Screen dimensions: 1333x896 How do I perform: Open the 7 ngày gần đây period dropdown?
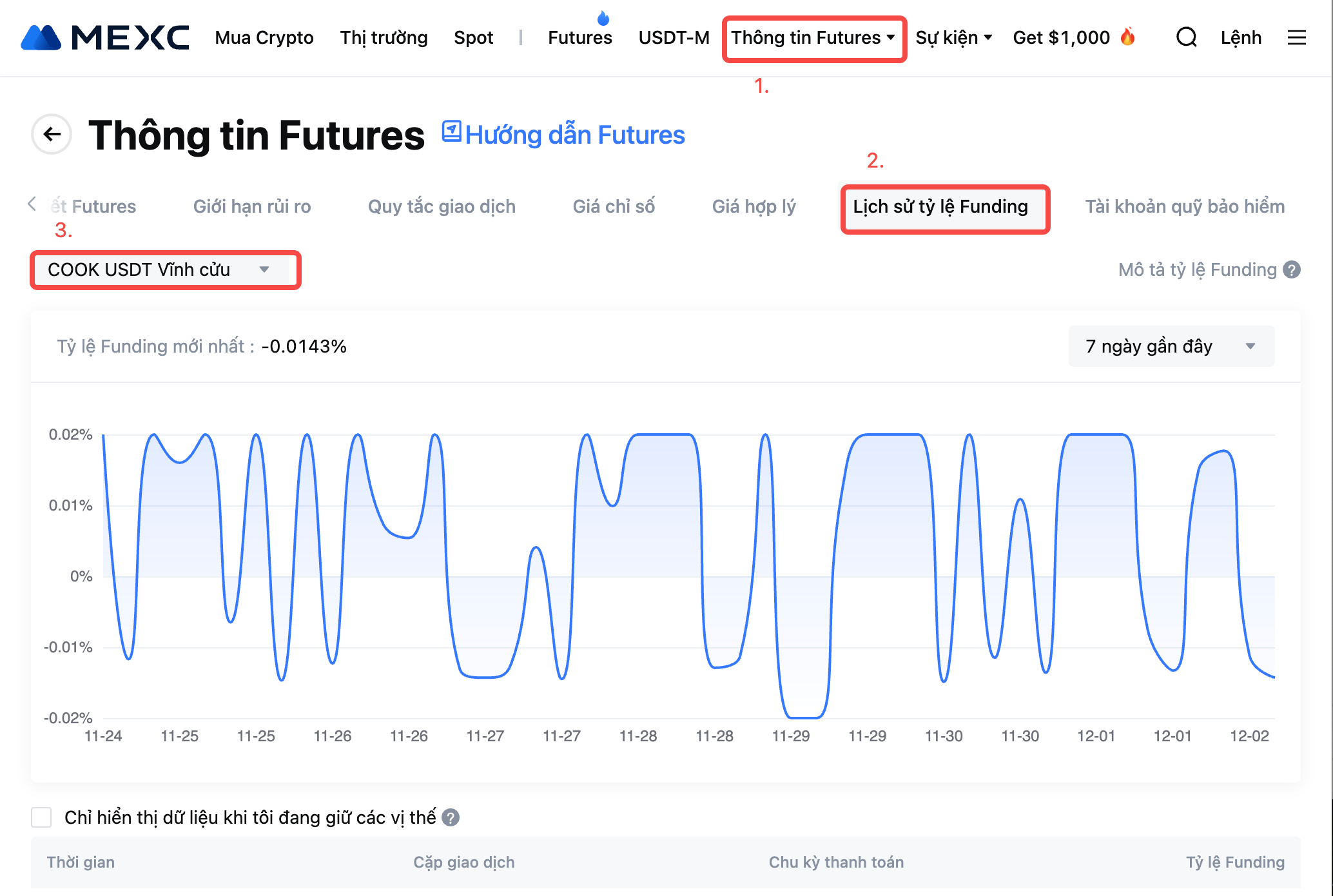coord(1171,346)
